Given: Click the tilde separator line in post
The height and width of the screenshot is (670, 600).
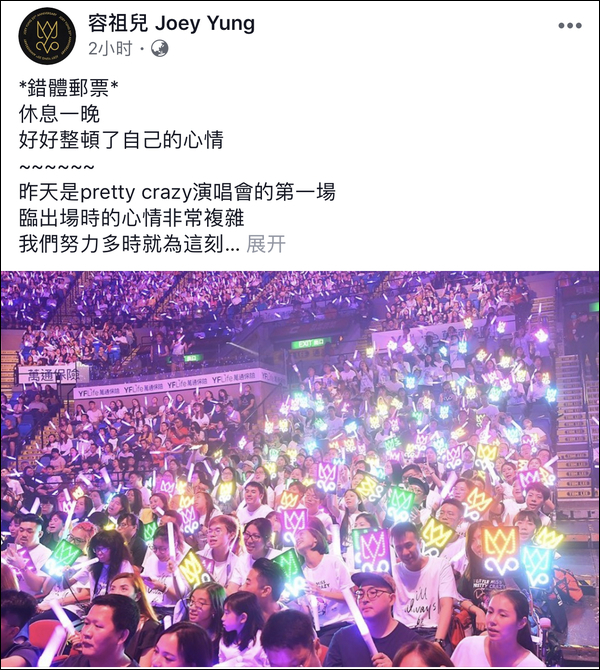Looking at the screenshot, I should 57,167.
